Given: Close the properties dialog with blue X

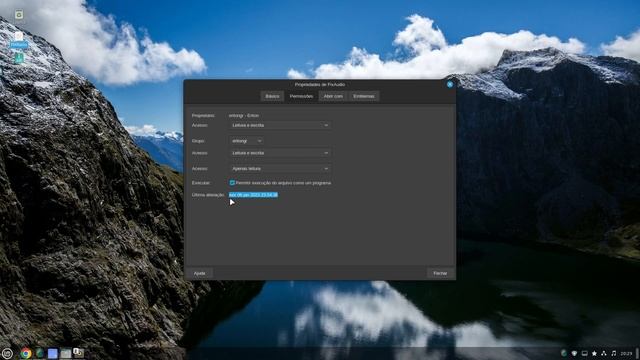Looking at the screenshot, I should coord(450,84).
